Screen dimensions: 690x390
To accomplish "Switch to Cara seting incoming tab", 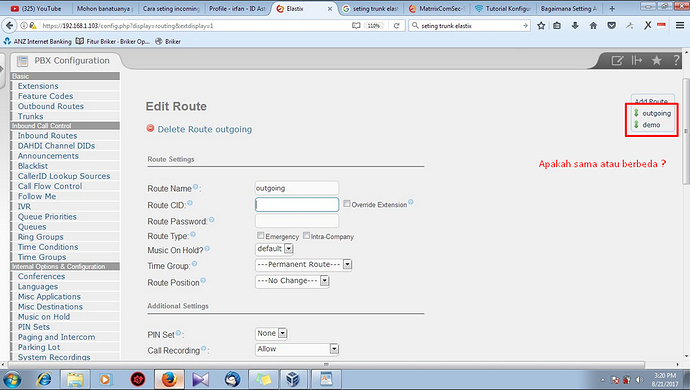I will coord(171,8).
